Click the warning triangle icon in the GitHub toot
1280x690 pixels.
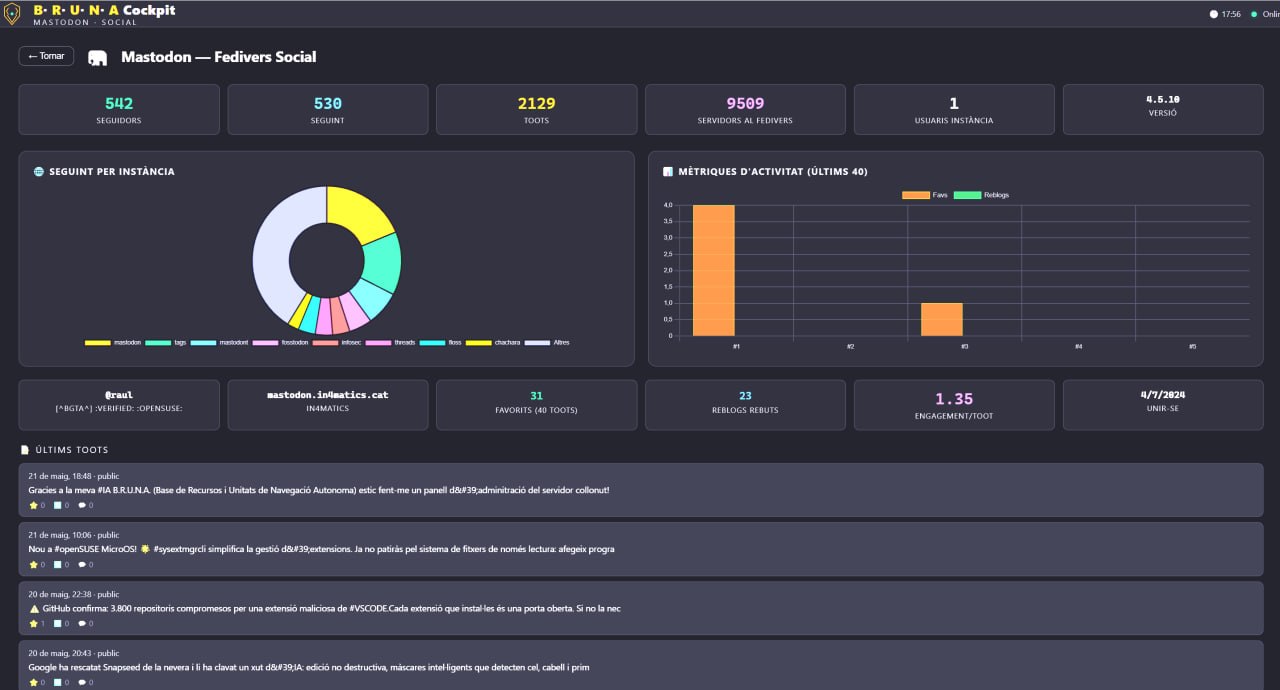pos(34,608)
